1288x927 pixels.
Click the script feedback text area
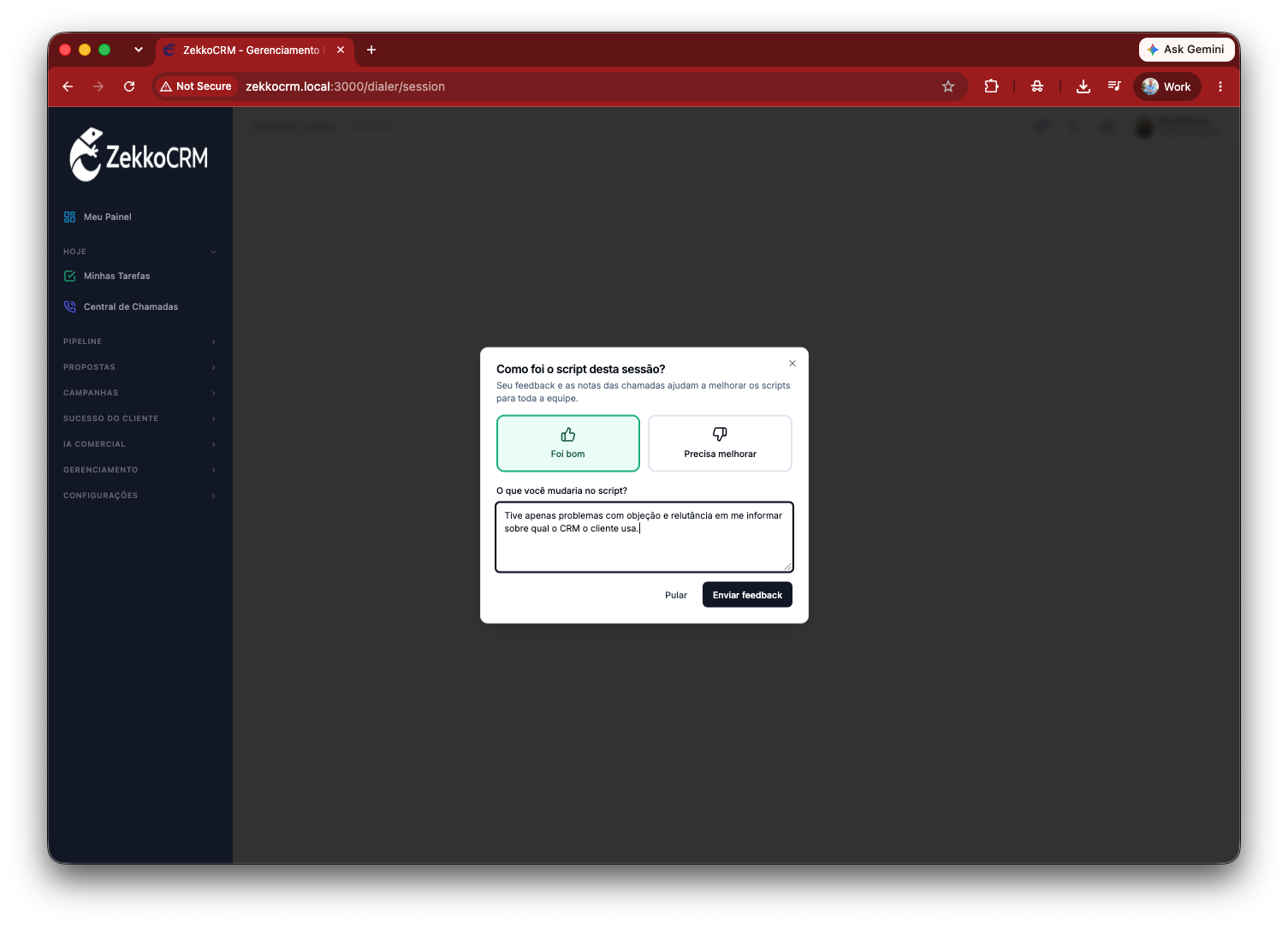point(644,537)
